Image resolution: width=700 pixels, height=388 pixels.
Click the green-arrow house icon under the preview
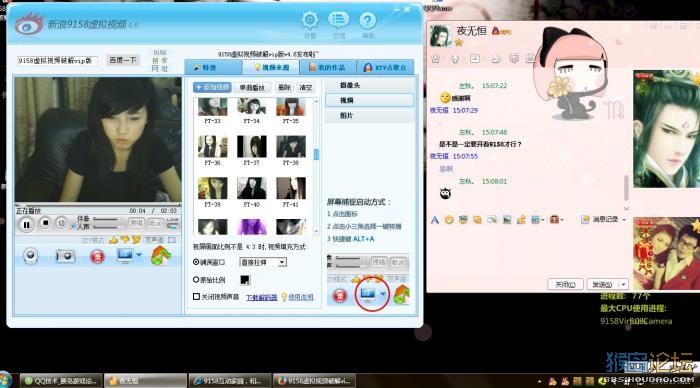coord(161,255)
